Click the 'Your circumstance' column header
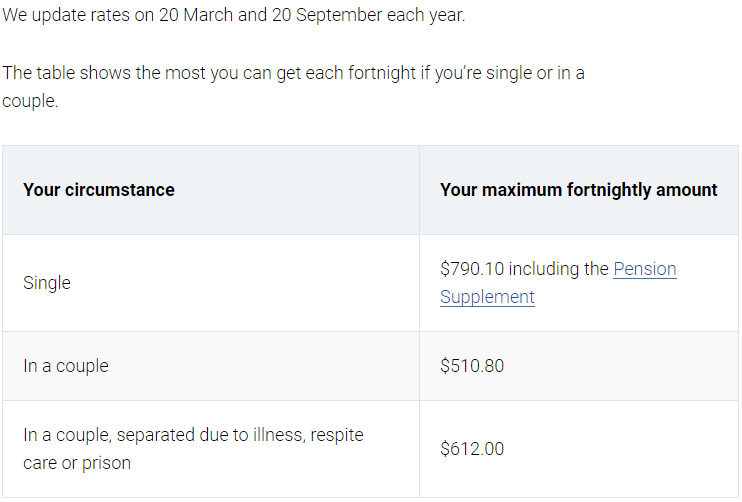Image resolution: width=742 pixels, height=502 pixels. [x=99, y=190]
